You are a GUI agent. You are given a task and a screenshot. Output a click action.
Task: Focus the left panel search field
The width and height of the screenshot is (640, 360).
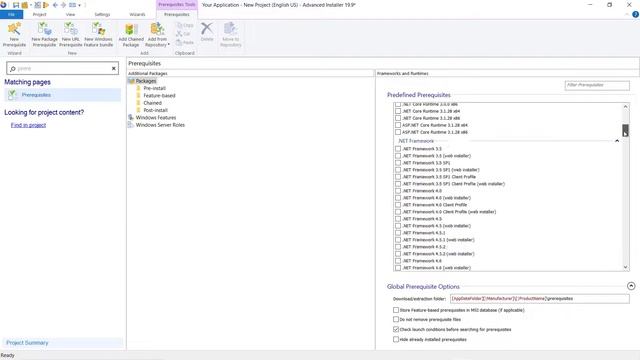(62, 69)
